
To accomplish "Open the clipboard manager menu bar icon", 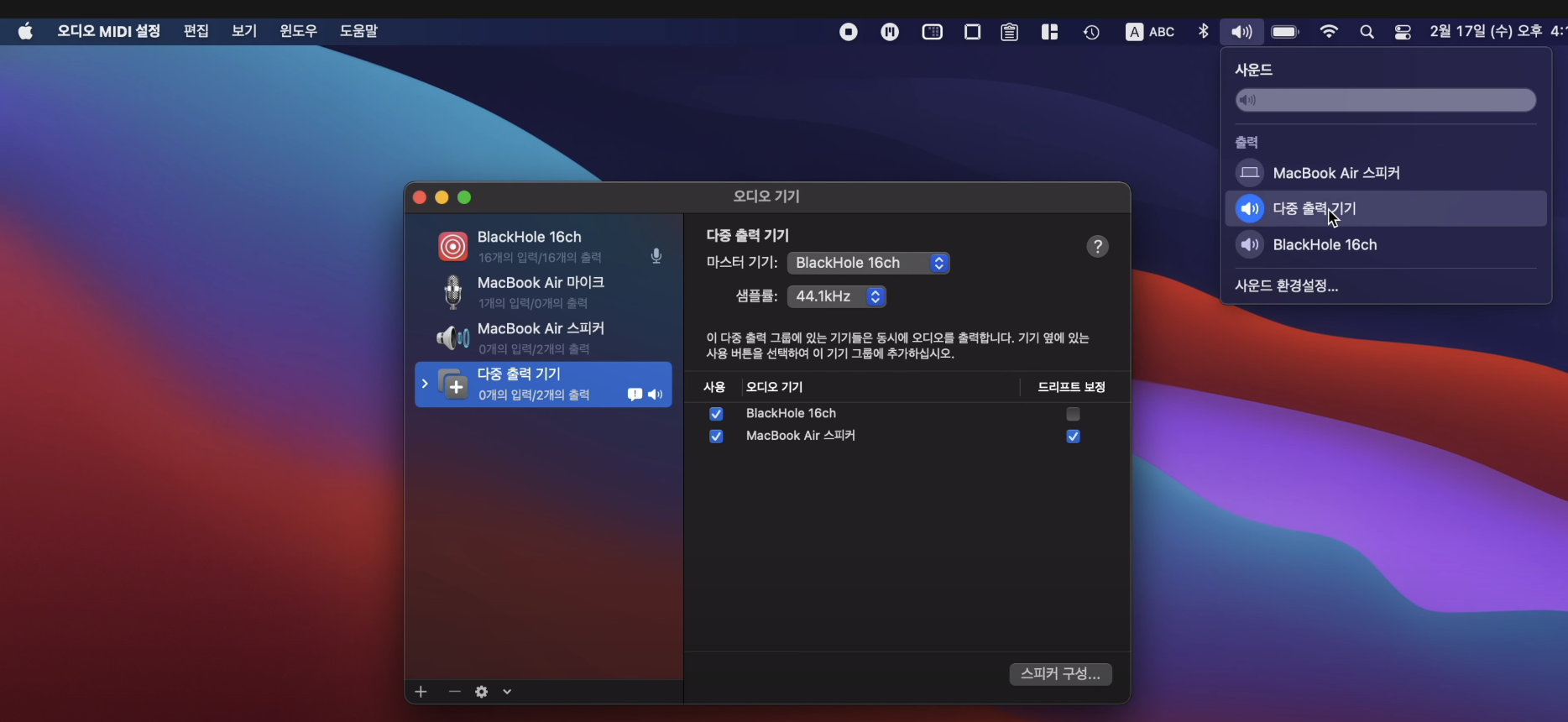I will click(1009, 32).
